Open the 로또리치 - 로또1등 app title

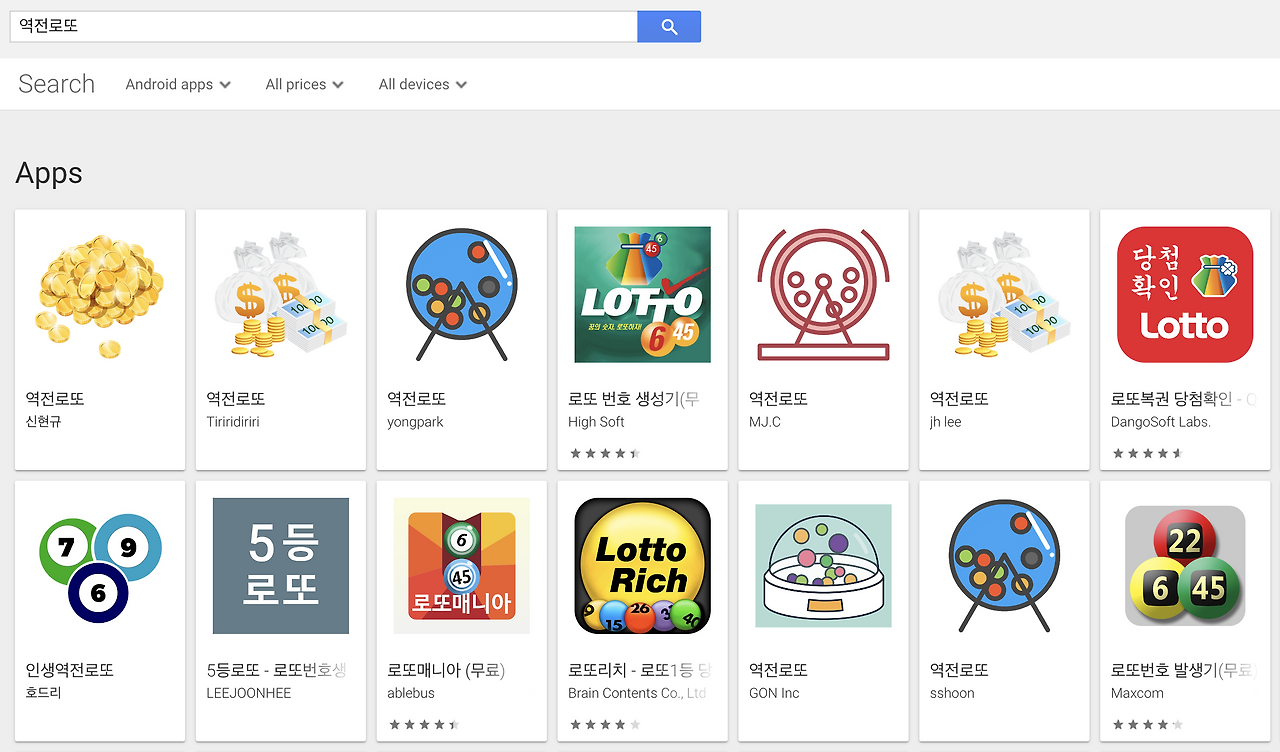click(640, 670)
